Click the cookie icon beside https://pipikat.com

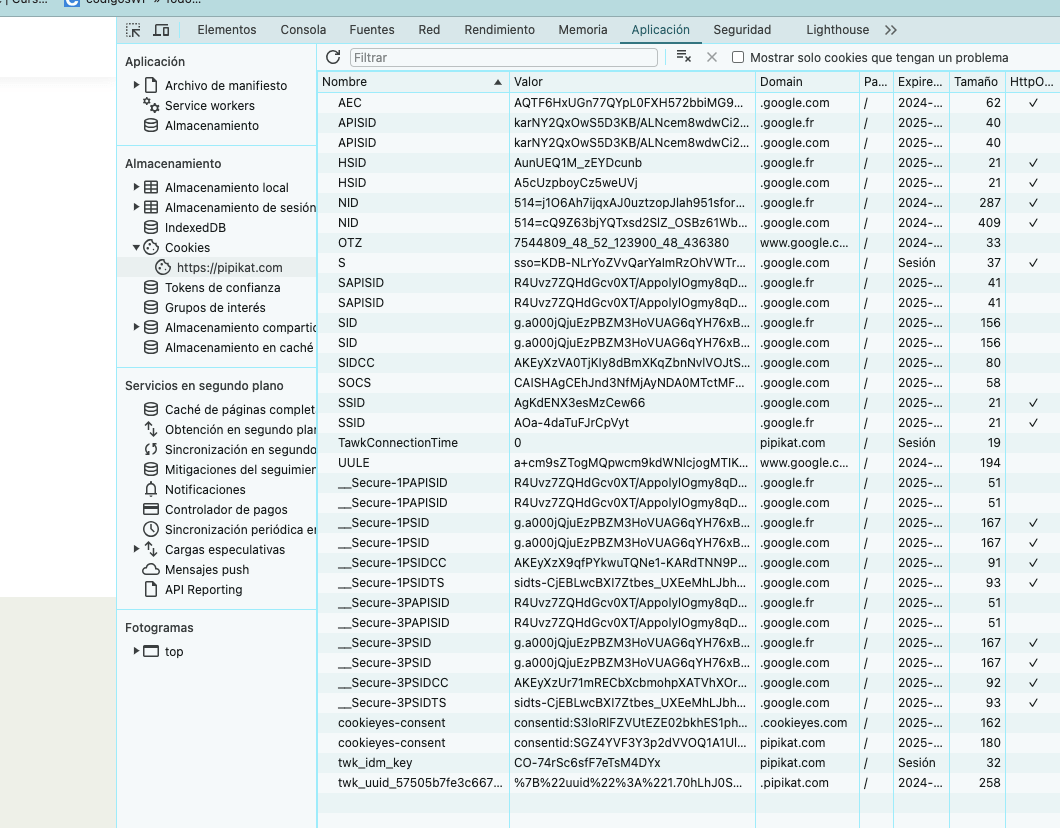pos(163,268)
